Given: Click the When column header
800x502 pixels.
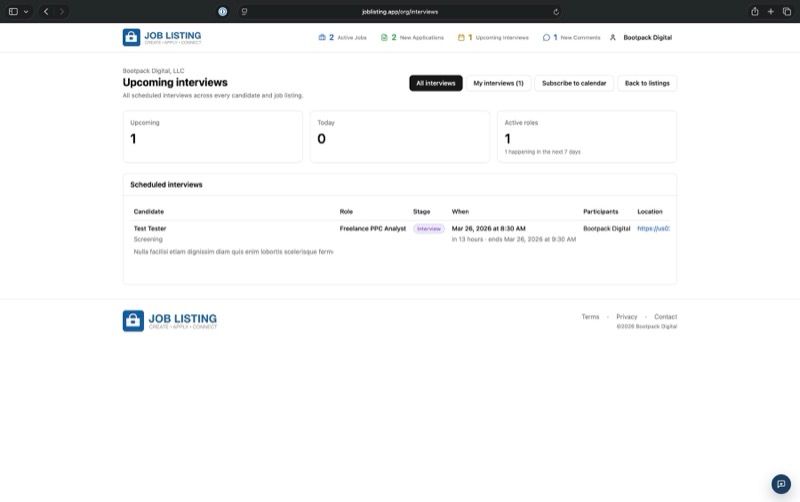Looking at the screenshot, I should click(x=460, y=211).
